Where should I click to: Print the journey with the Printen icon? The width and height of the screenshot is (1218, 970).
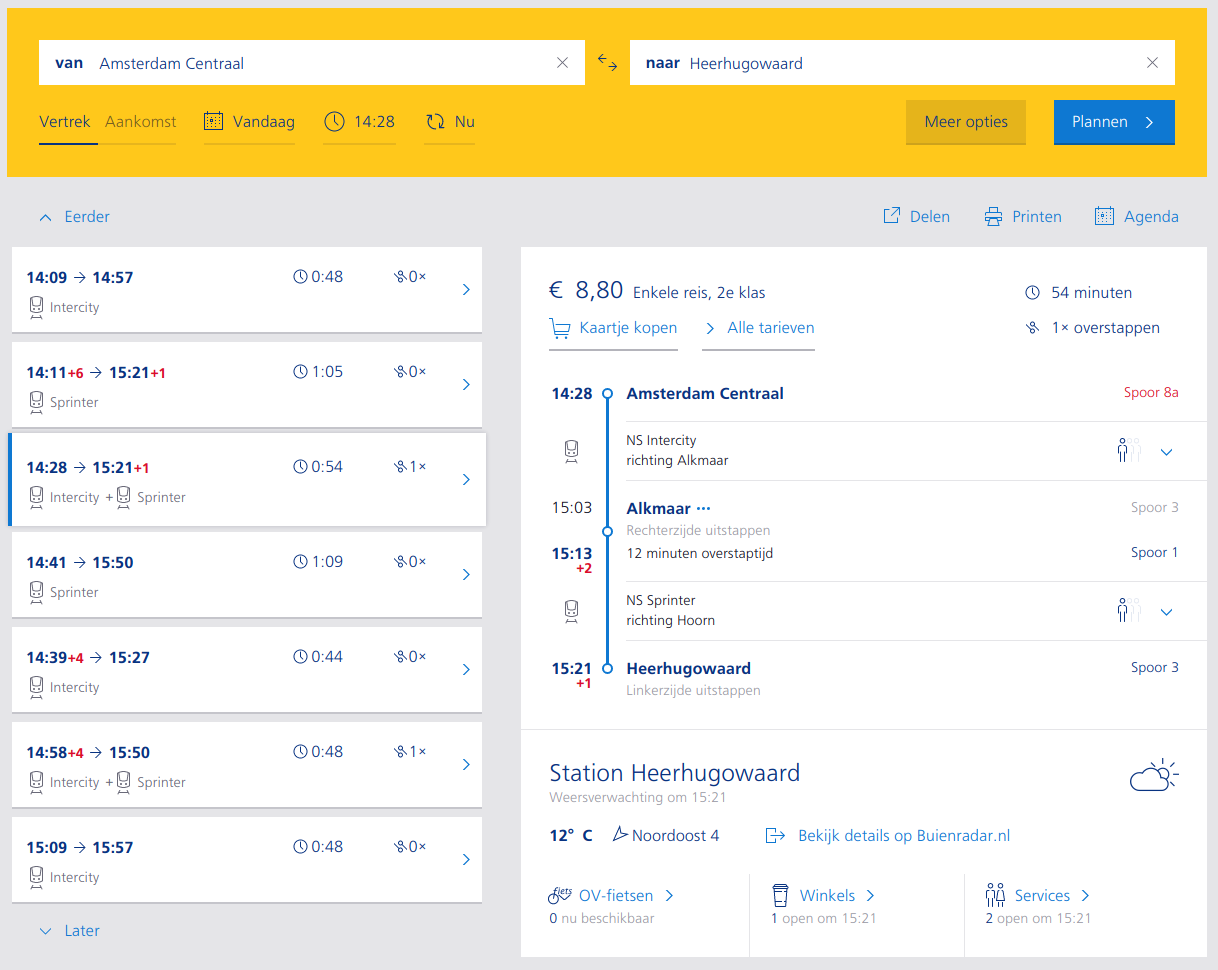(993, 216)
